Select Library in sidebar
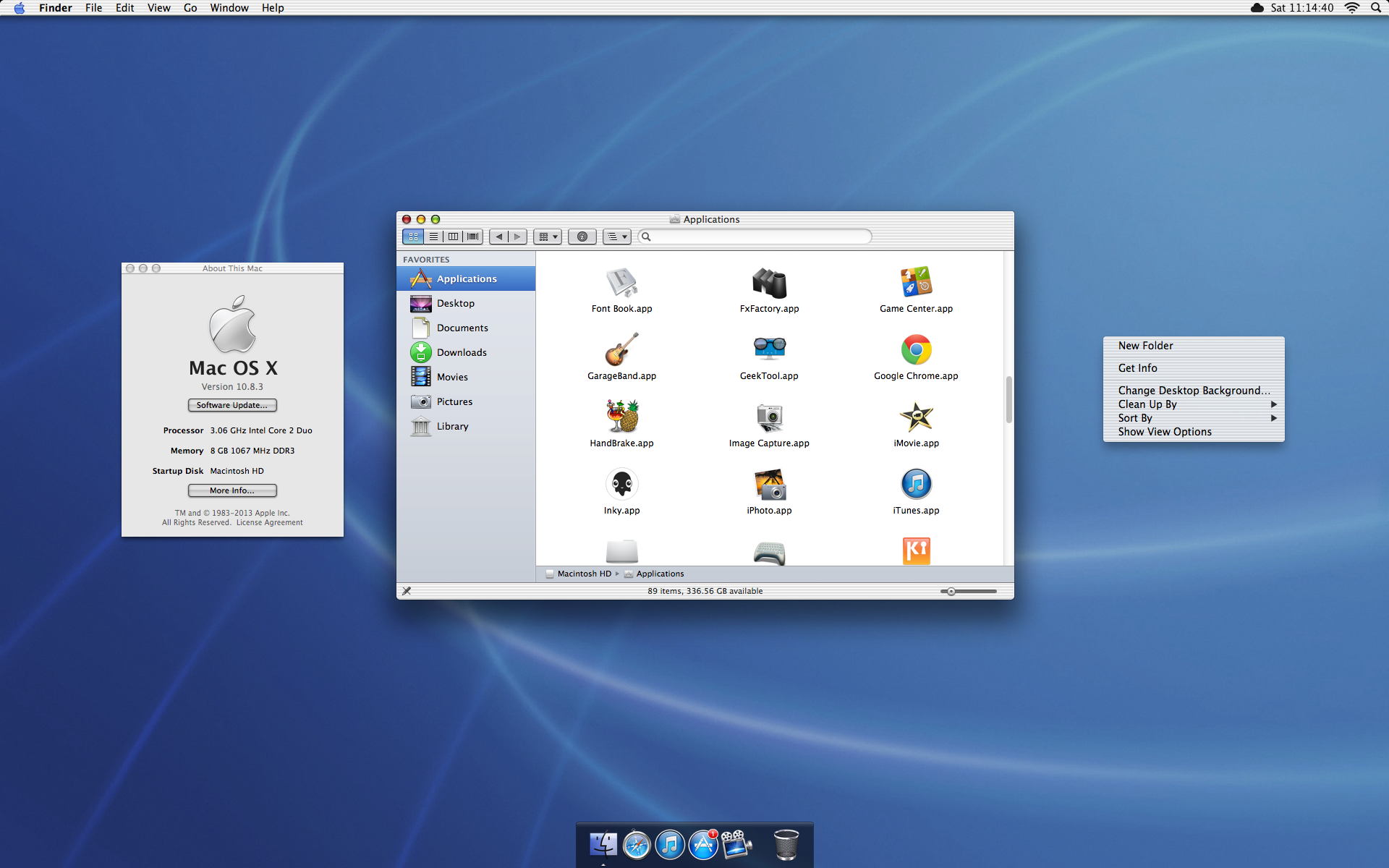This screenshot has width=1389, height=868. [466, 426]
